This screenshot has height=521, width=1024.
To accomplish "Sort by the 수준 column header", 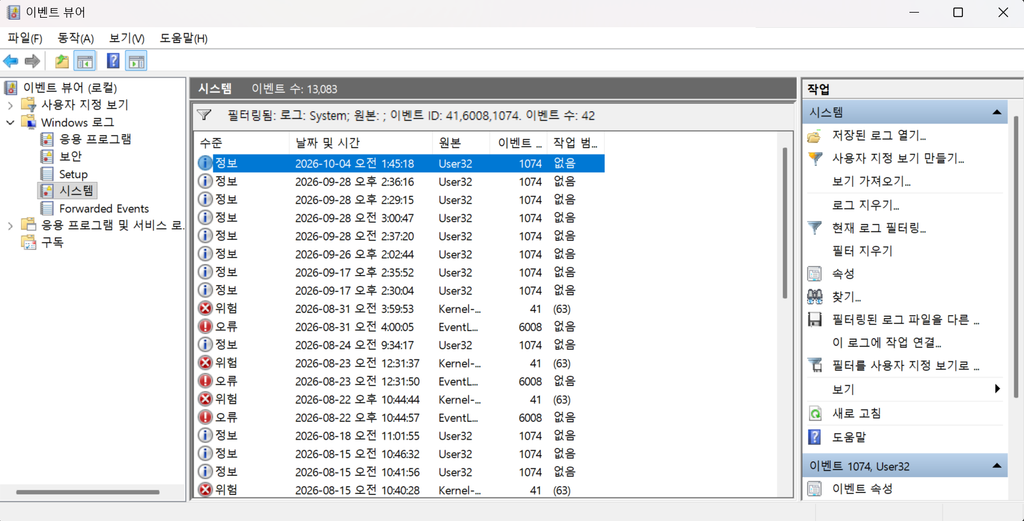I will [x=241, y=143].
